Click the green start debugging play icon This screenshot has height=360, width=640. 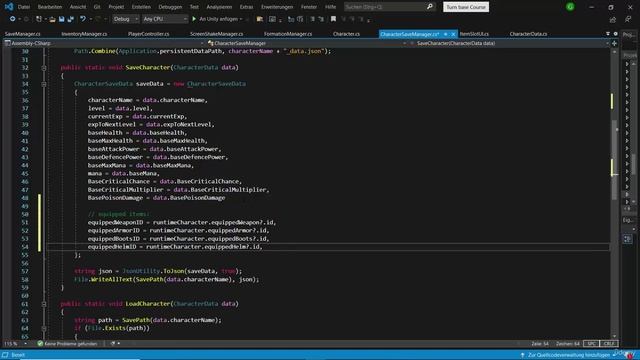coord(194,19)
